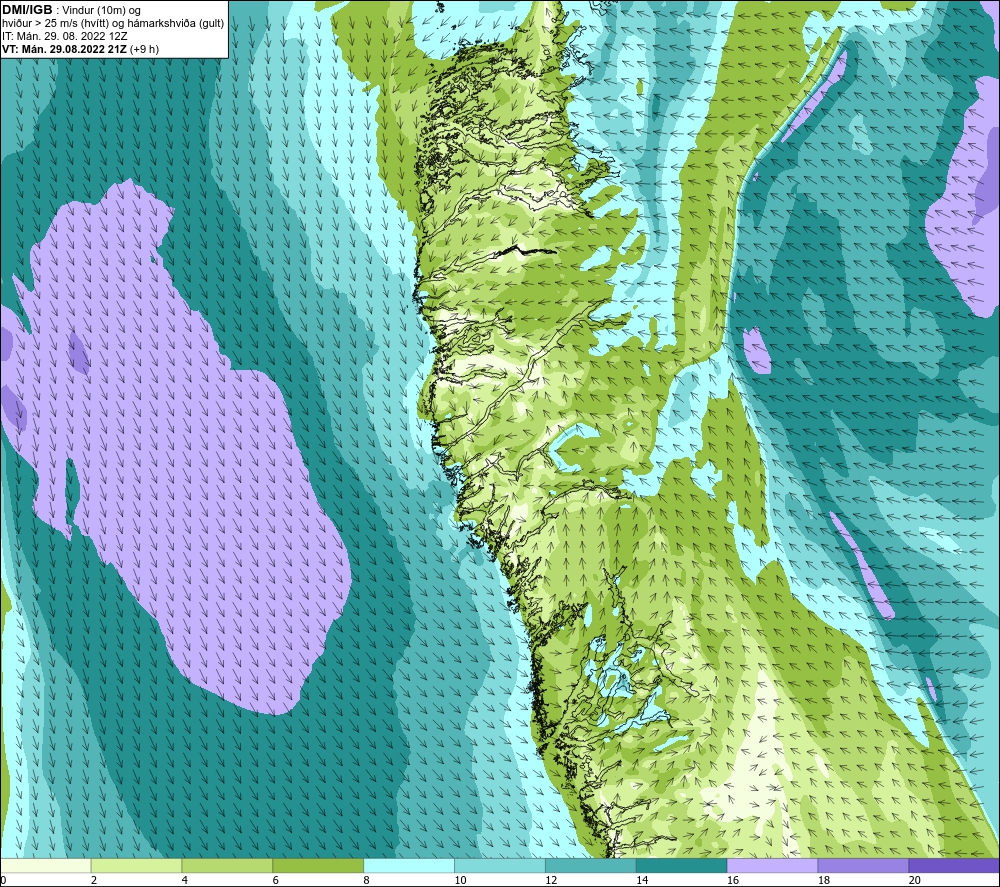Click the "VT: Mán. 29.08.2022 21Z" valid time
This screenshot has height=887, width=1000.
pyautogui.click(x=64, y=49)
